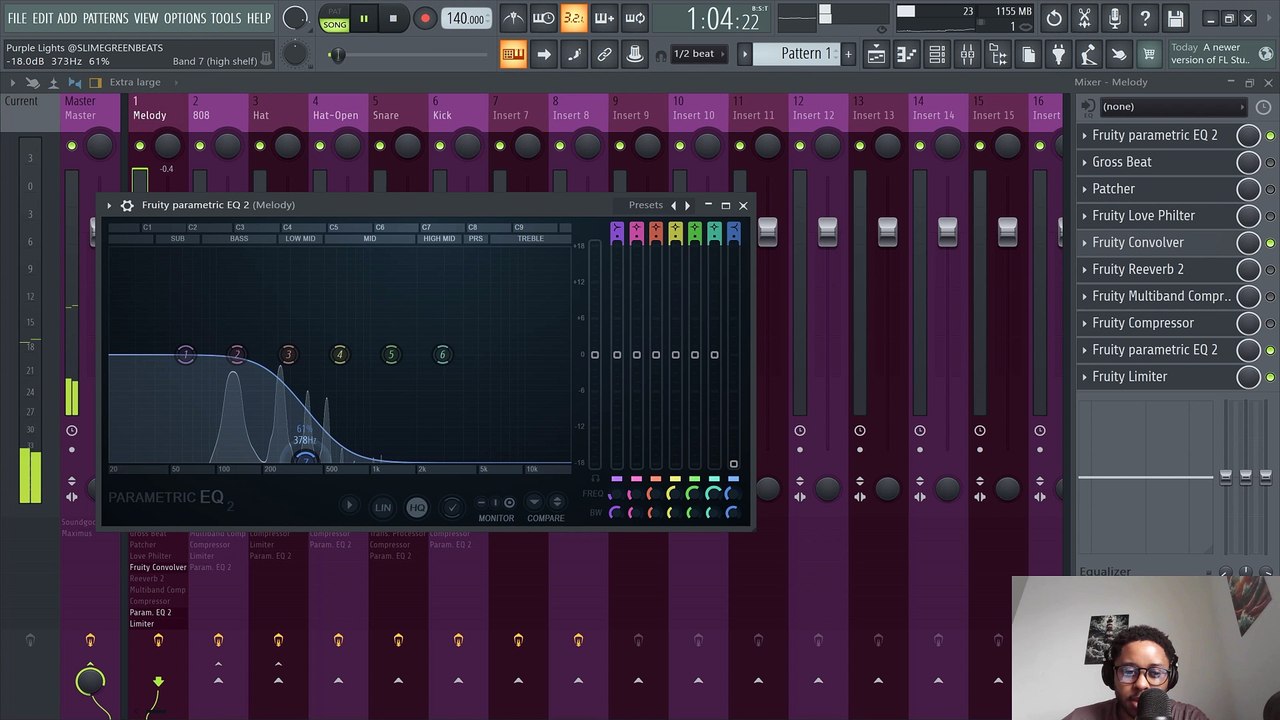Open the Extra large mixer layout menu
The width and height of the screenshot is (1280, 720).
[x=135, y=82]
